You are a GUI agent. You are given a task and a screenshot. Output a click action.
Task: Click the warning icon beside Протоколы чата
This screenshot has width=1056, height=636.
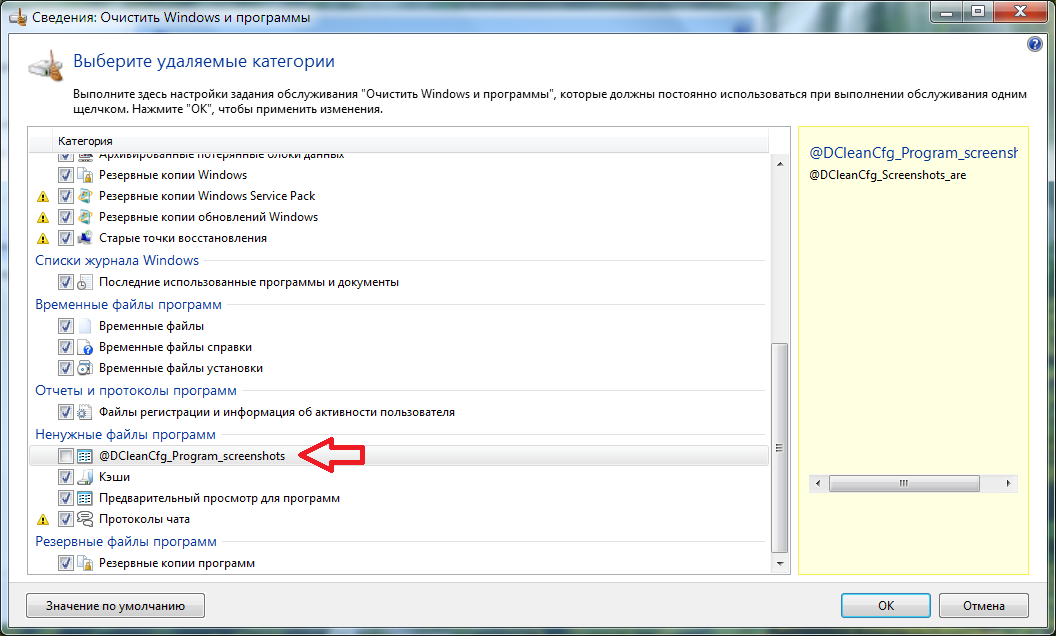(43, 520)
